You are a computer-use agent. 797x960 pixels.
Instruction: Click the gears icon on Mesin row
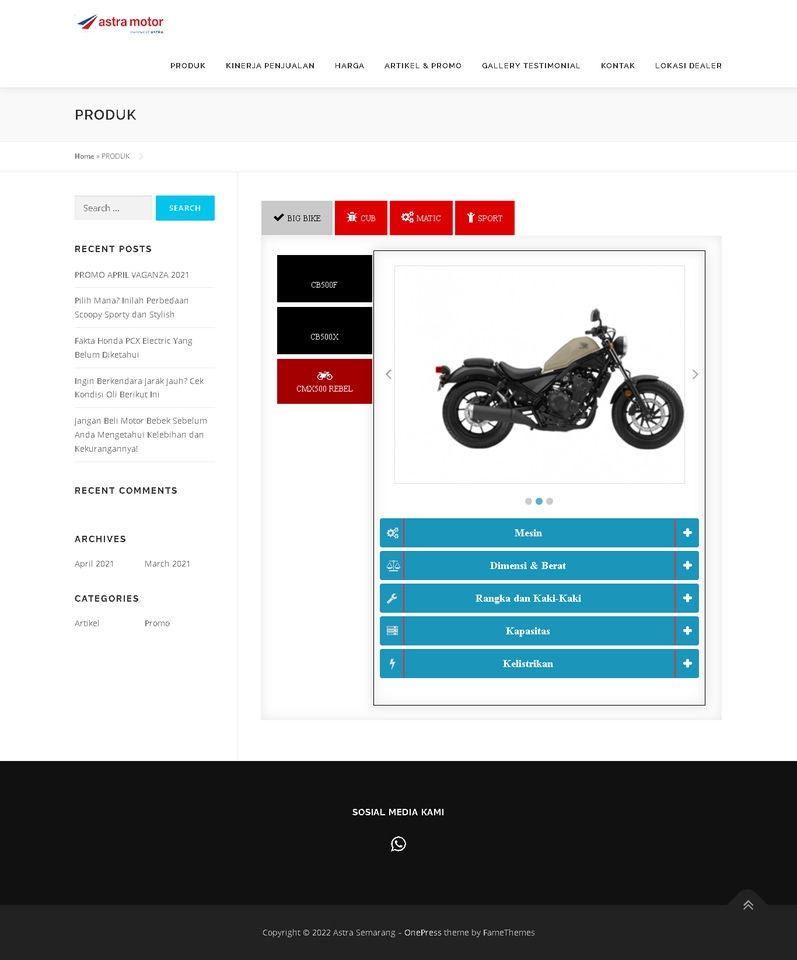[x=392, y=533]
